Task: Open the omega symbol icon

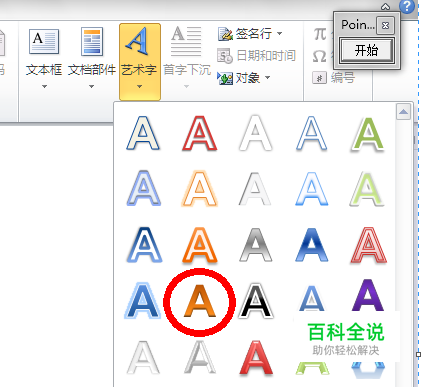Action: (x=319, y=56)
